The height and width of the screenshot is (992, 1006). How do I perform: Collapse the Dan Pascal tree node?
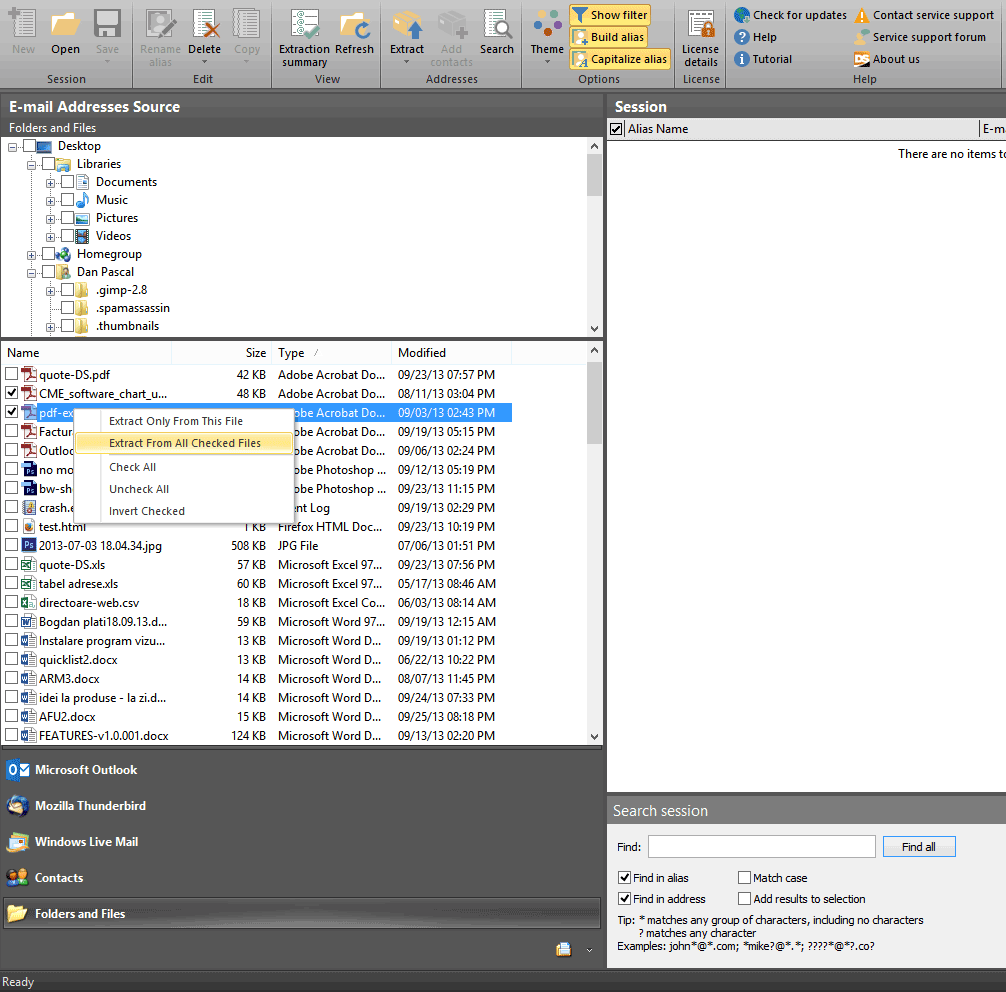click(x=31, y=273)
